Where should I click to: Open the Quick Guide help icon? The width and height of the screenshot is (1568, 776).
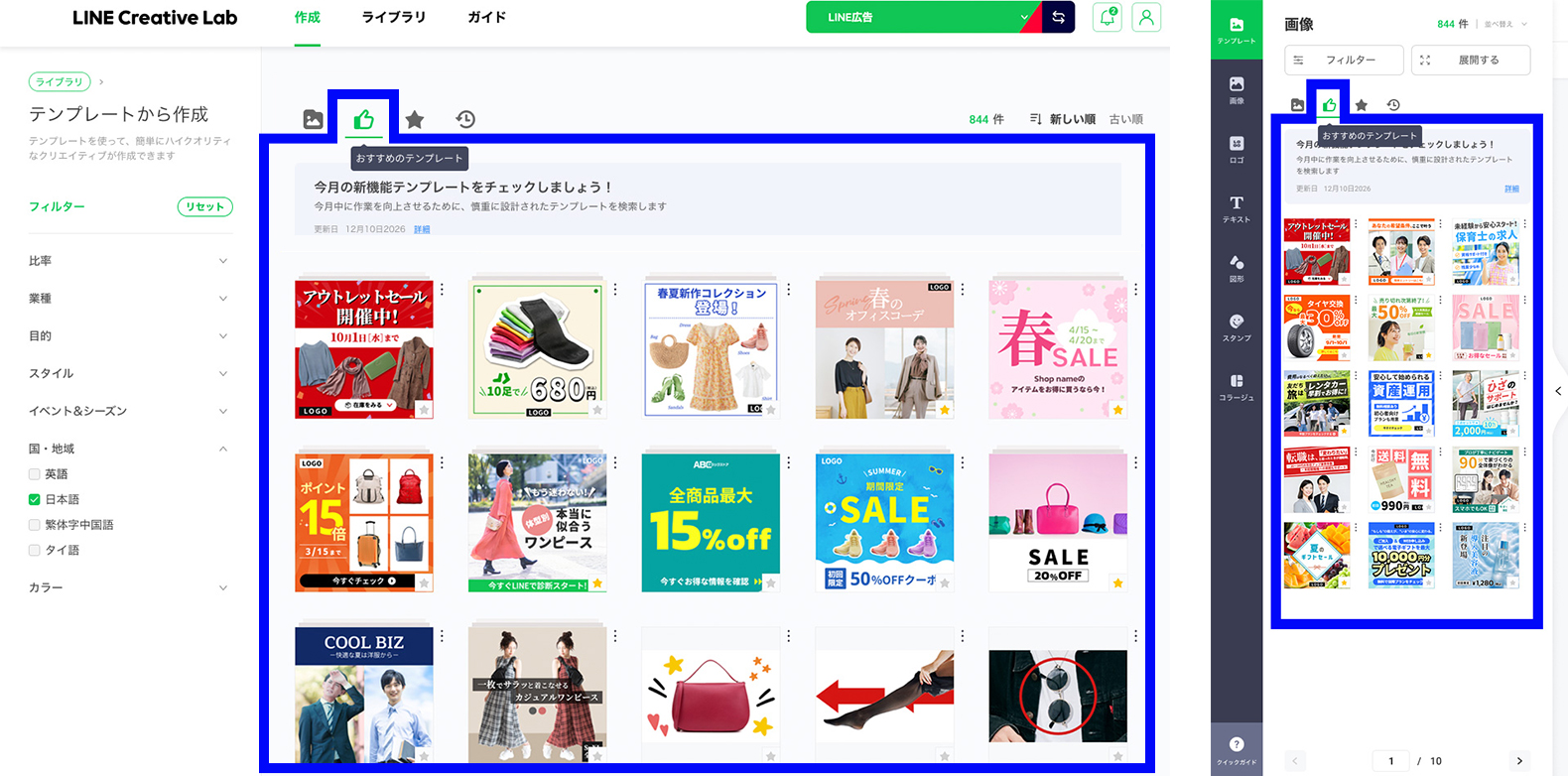1237,749
